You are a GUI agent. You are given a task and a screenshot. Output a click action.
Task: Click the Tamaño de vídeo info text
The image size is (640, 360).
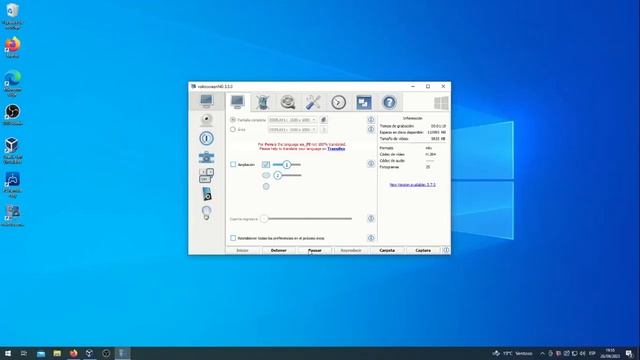point(394,139)
